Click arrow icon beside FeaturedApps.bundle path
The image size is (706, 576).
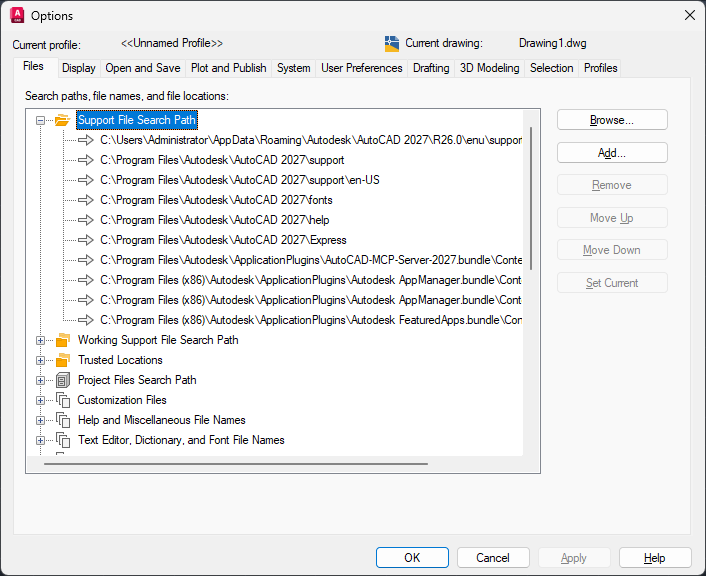pyautogui.click(x=86, y=320)
